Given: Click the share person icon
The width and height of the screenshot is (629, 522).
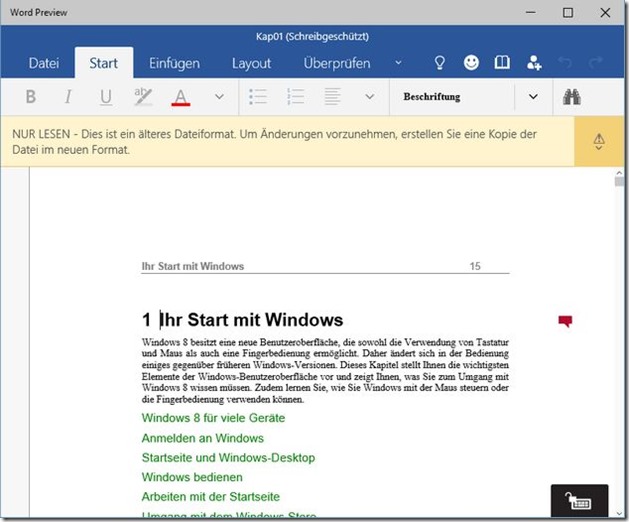Looking at the screenshot, I should point(533,63).
